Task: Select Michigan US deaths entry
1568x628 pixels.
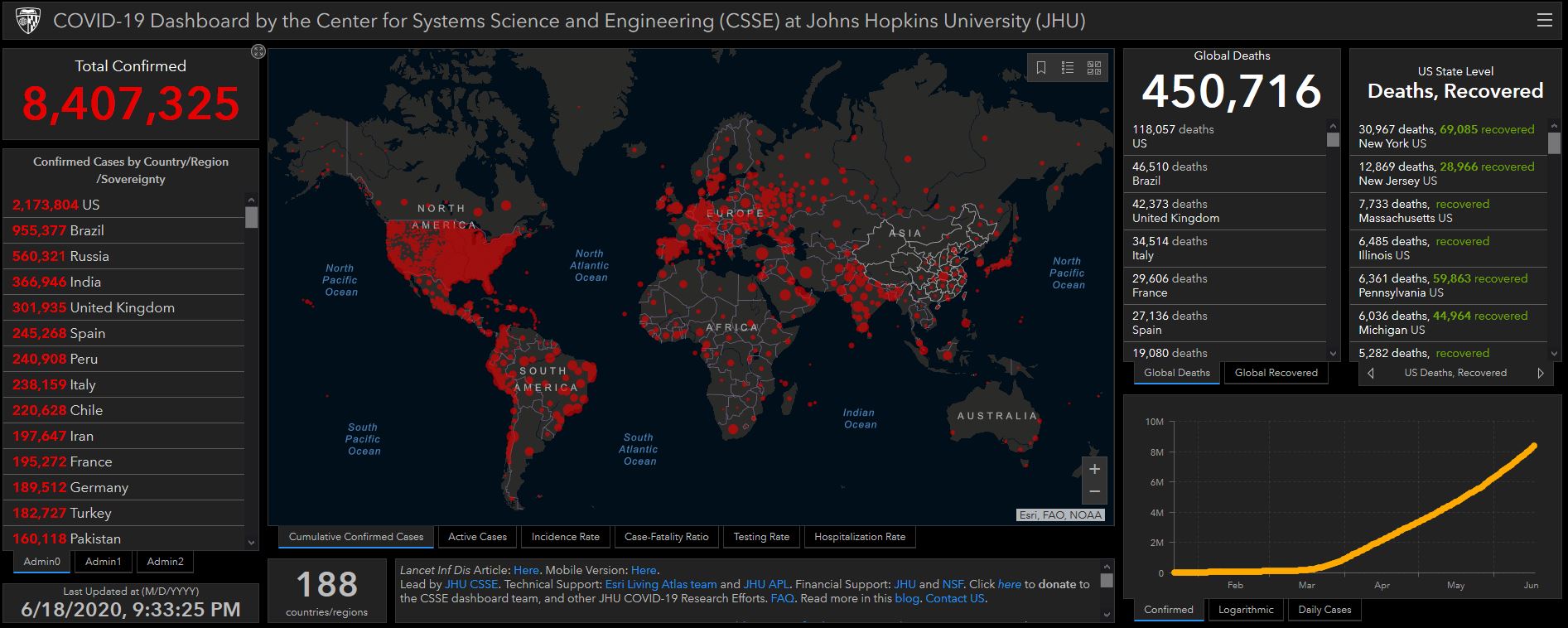Action: tap(1450, 323)
